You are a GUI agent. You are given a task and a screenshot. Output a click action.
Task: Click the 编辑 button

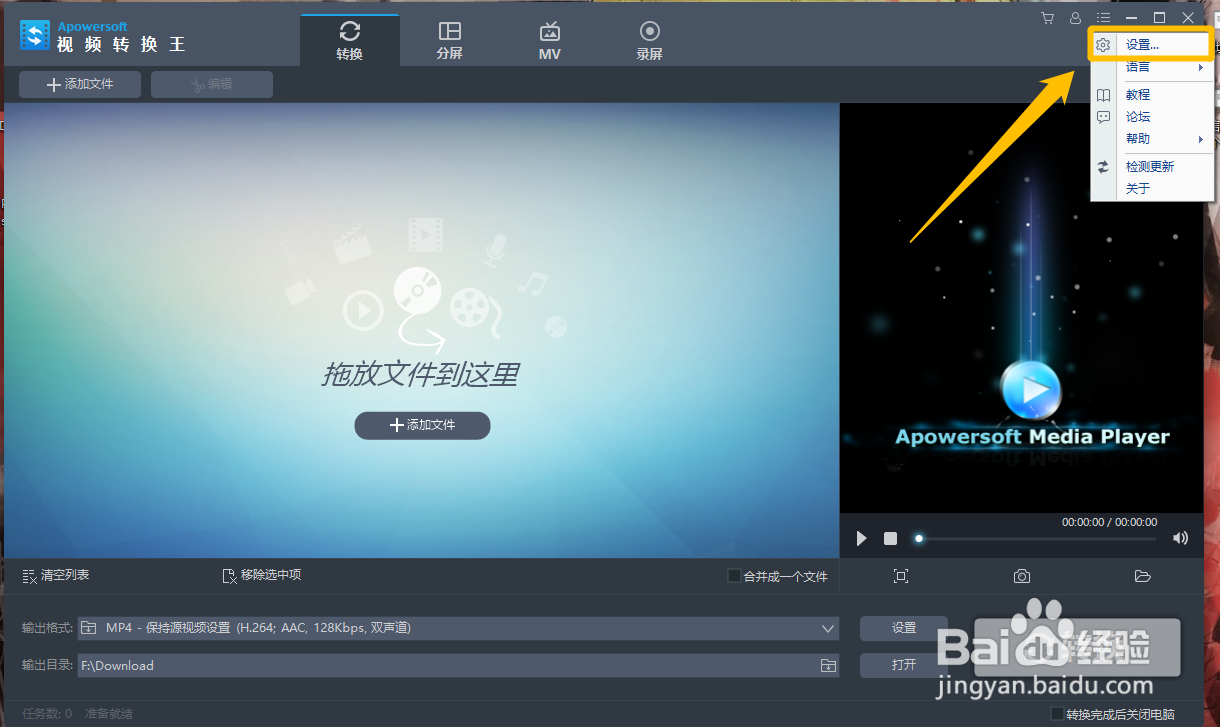212,85
